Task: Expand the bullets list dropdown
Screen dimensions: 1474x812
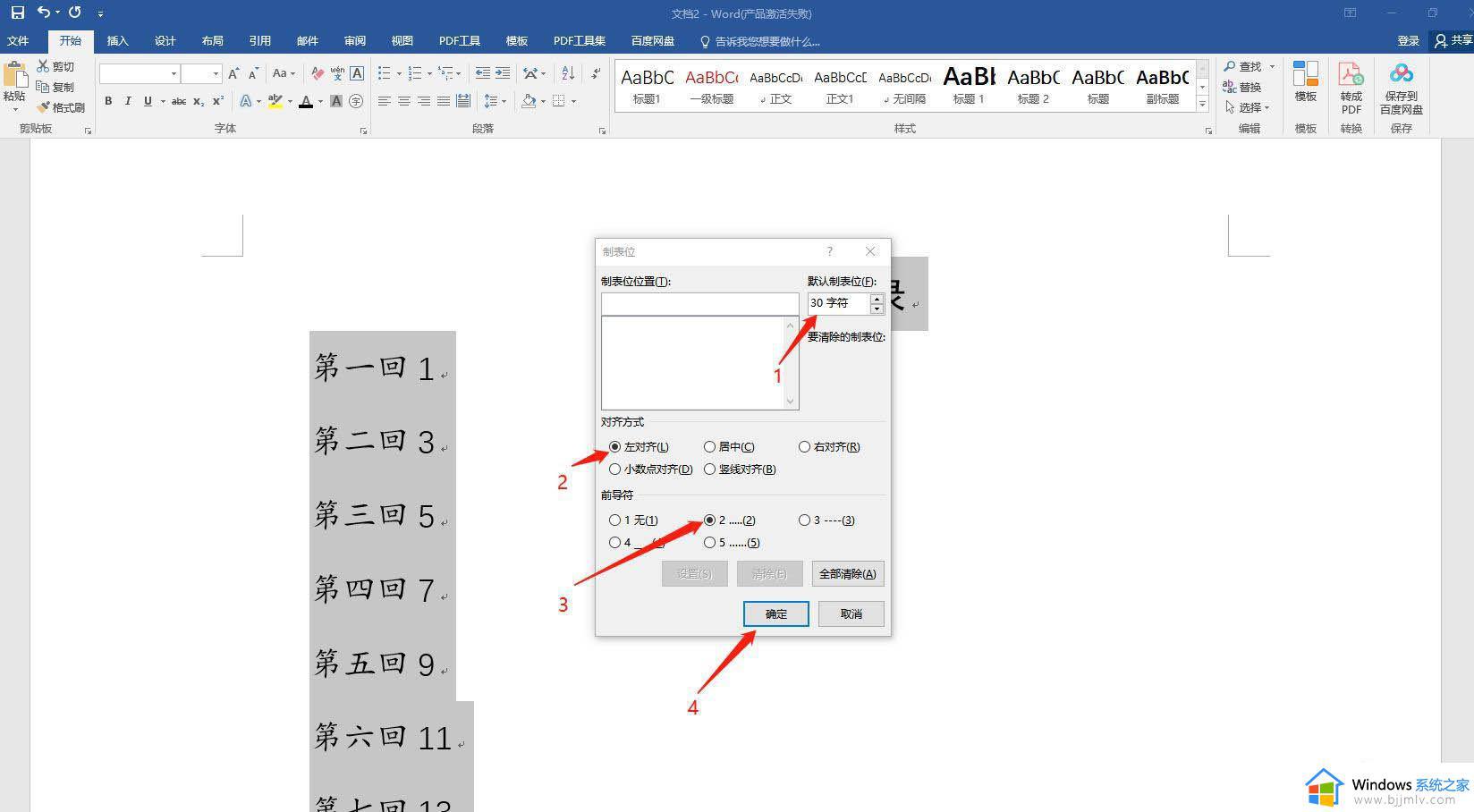Action: (x=399, y=73)
